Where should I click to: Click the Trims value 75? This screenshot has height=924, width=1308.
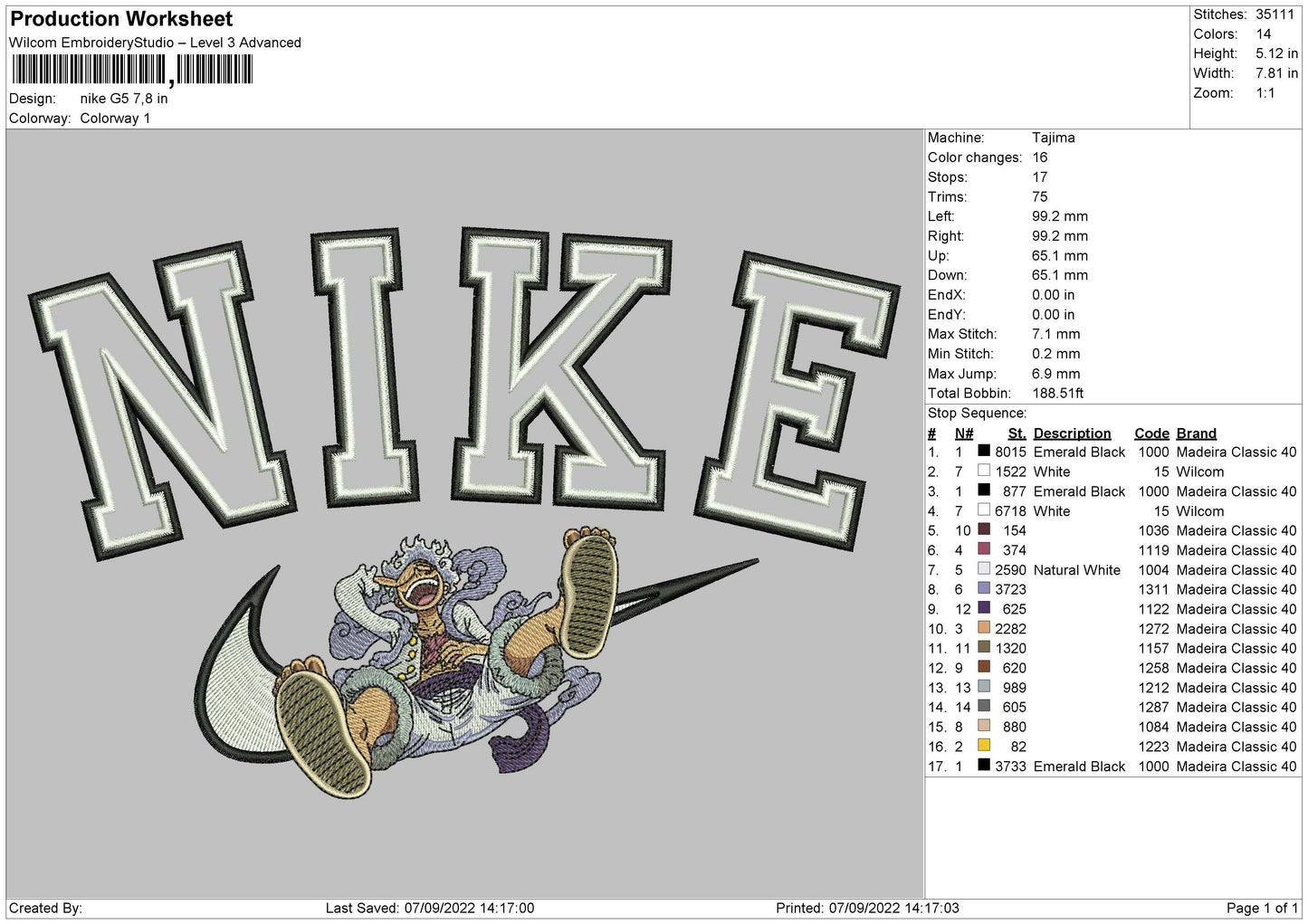1040,197
